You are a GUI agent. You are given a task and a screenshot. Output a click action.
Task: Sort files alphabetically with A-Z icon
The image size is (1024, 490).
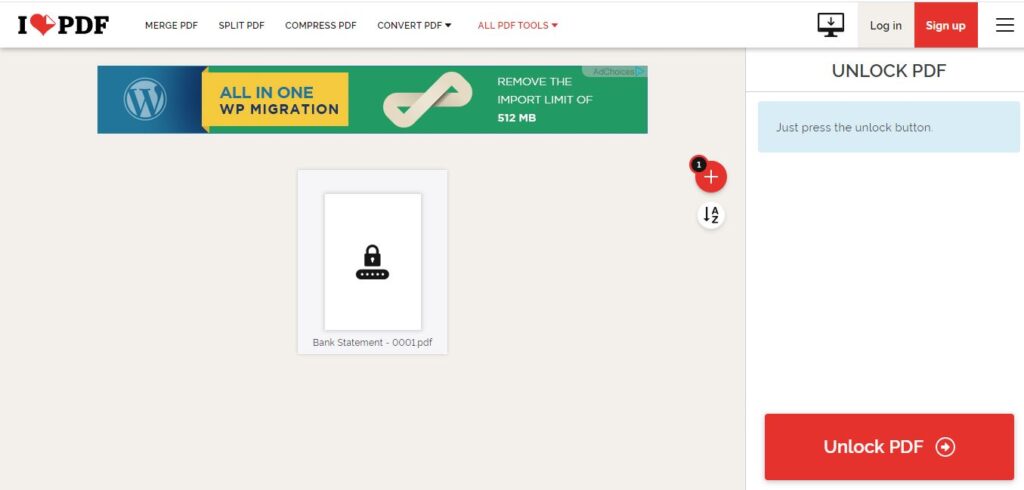tap(711, 215)
